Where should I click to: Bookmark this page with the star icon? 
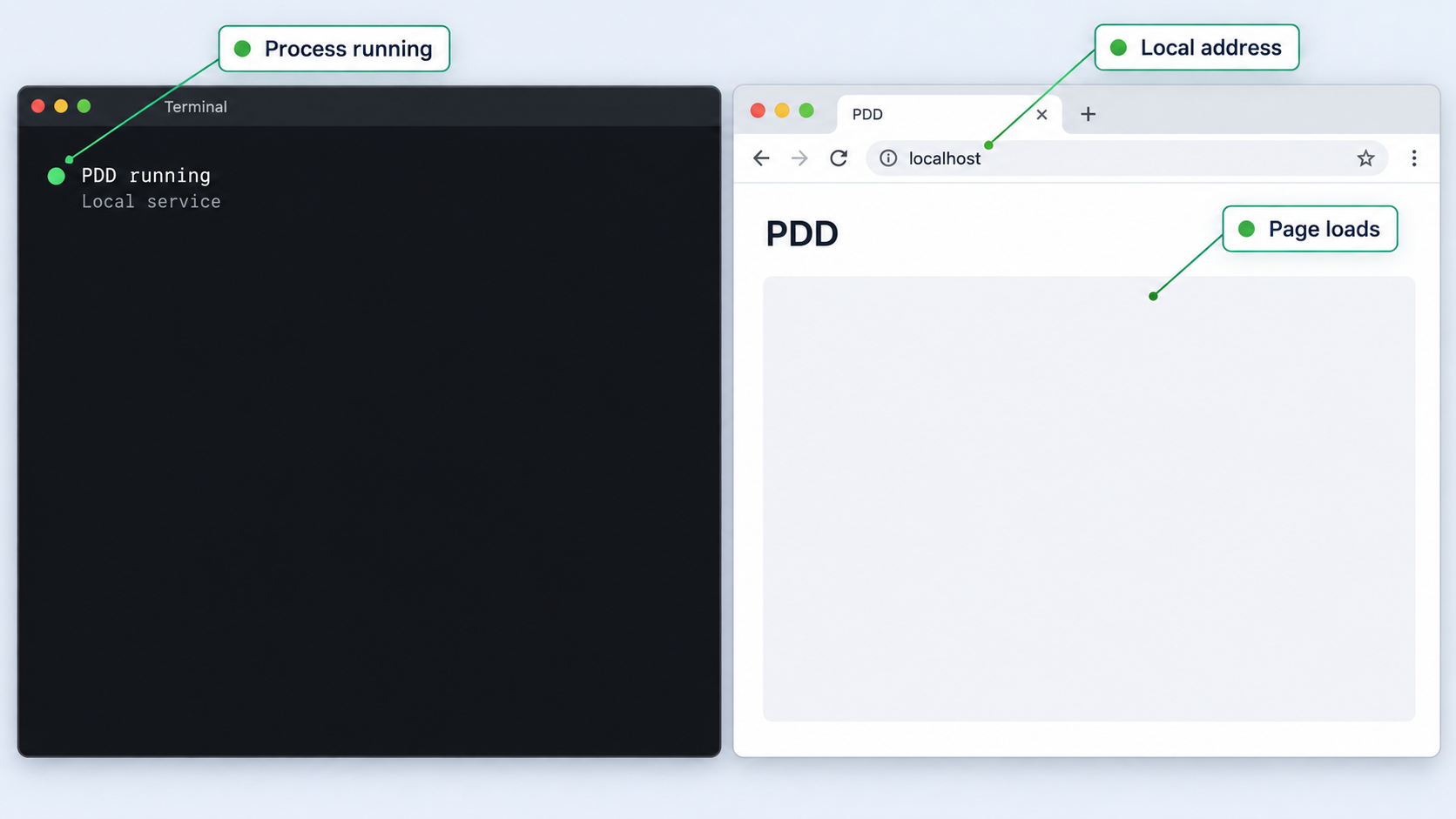(1365, 158)
